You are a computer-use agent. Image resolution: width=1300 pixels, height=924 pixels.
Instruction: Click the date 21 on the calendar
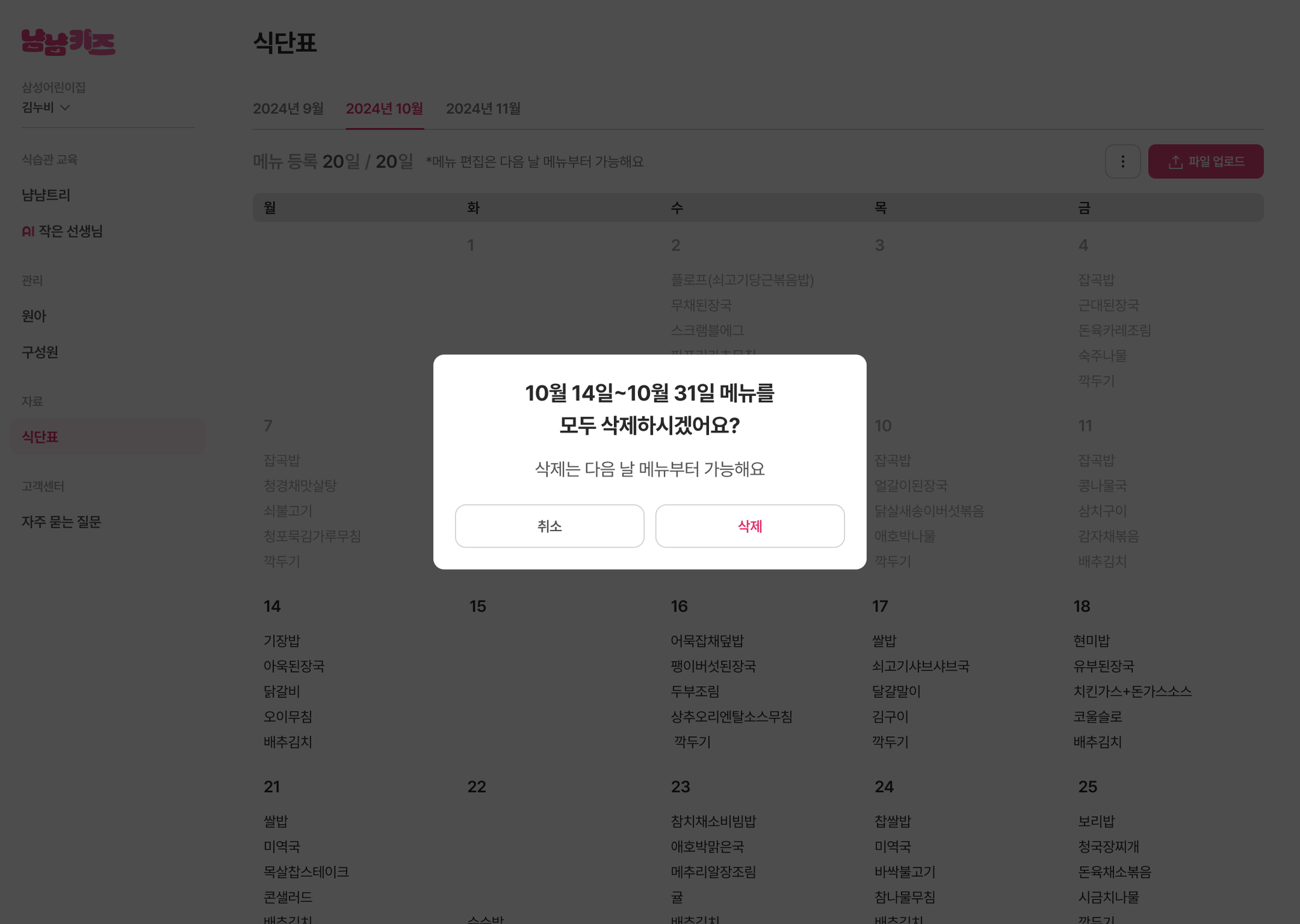coord(272,787)
